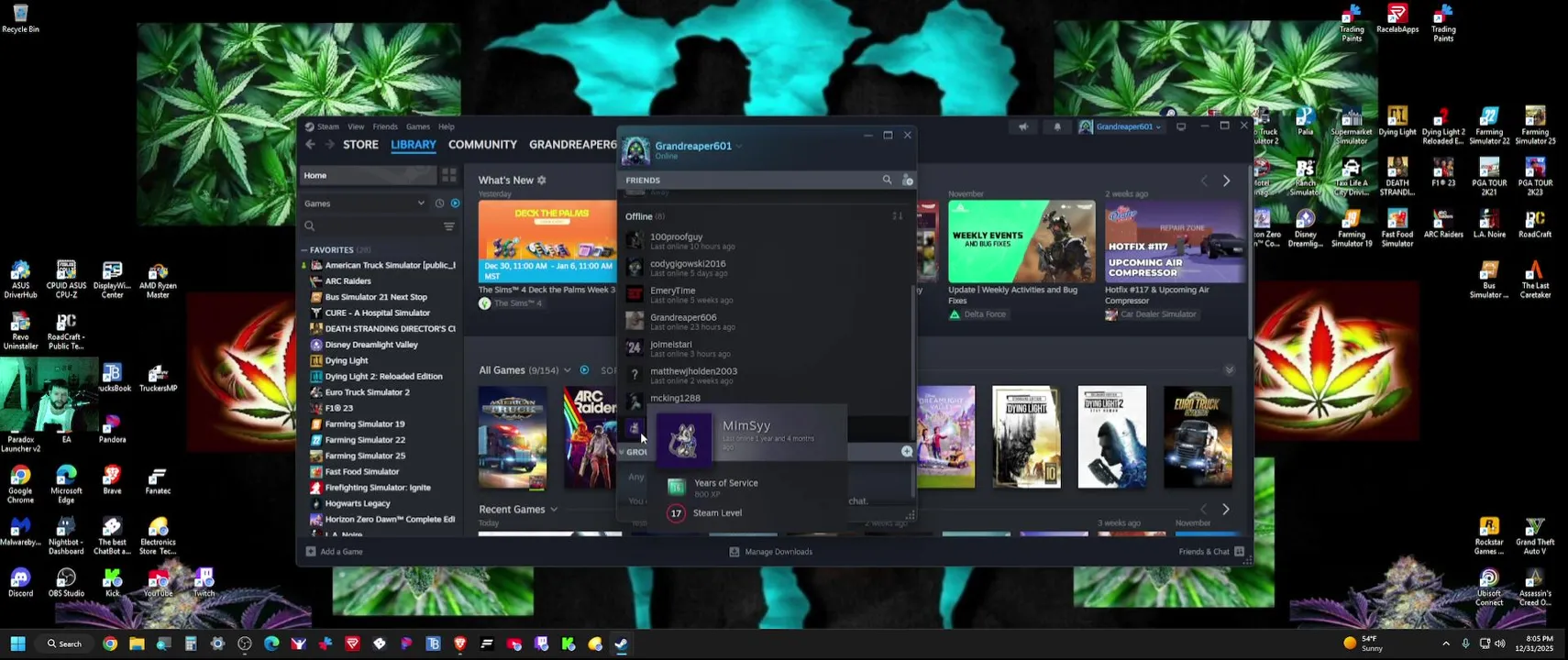Open the All Games dropdown chevron

point(568,370)
